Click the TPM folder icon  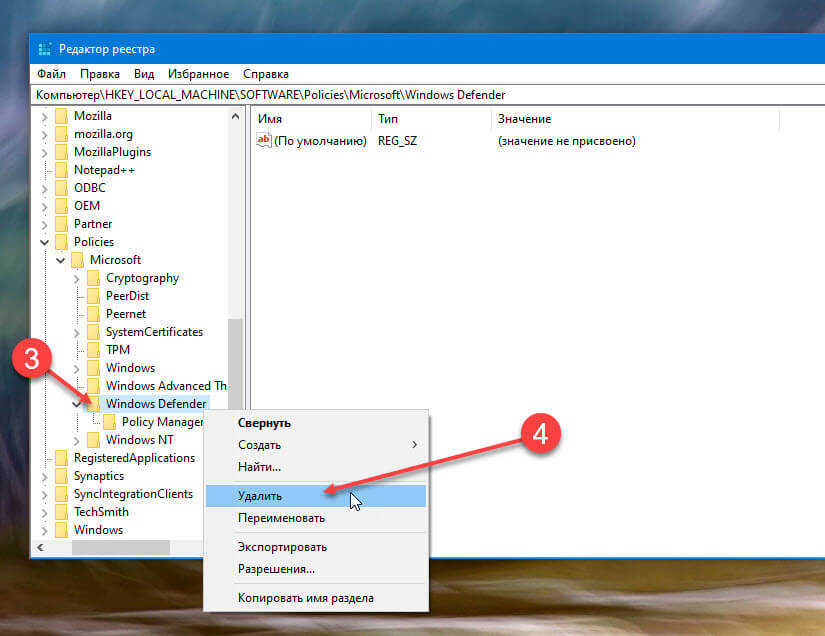[93, 350]
